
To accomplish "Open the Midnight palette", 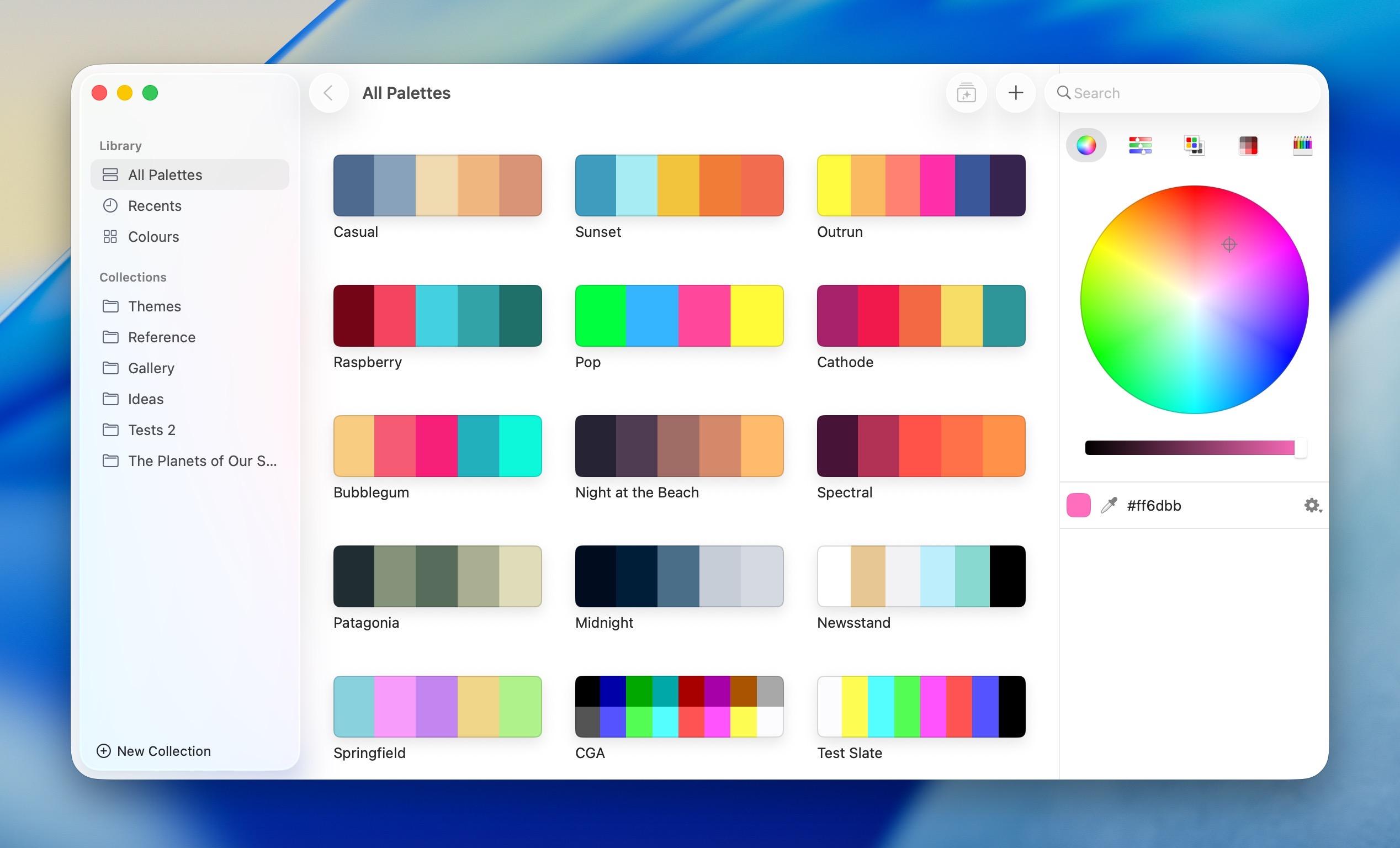I will 679,576.
